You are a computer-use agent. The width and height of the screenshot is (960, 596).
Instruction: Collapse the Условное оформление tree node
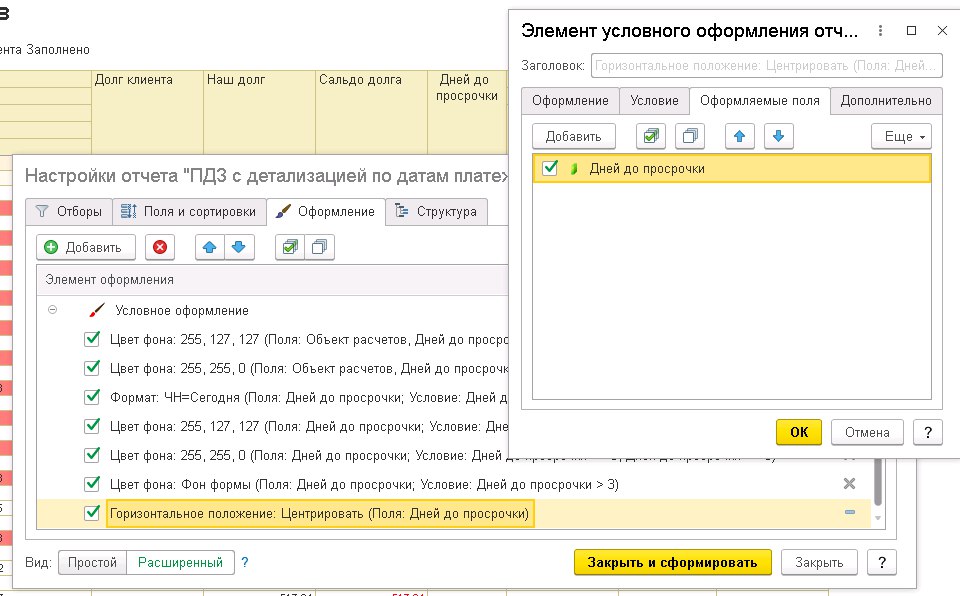[x=53, y=310]
